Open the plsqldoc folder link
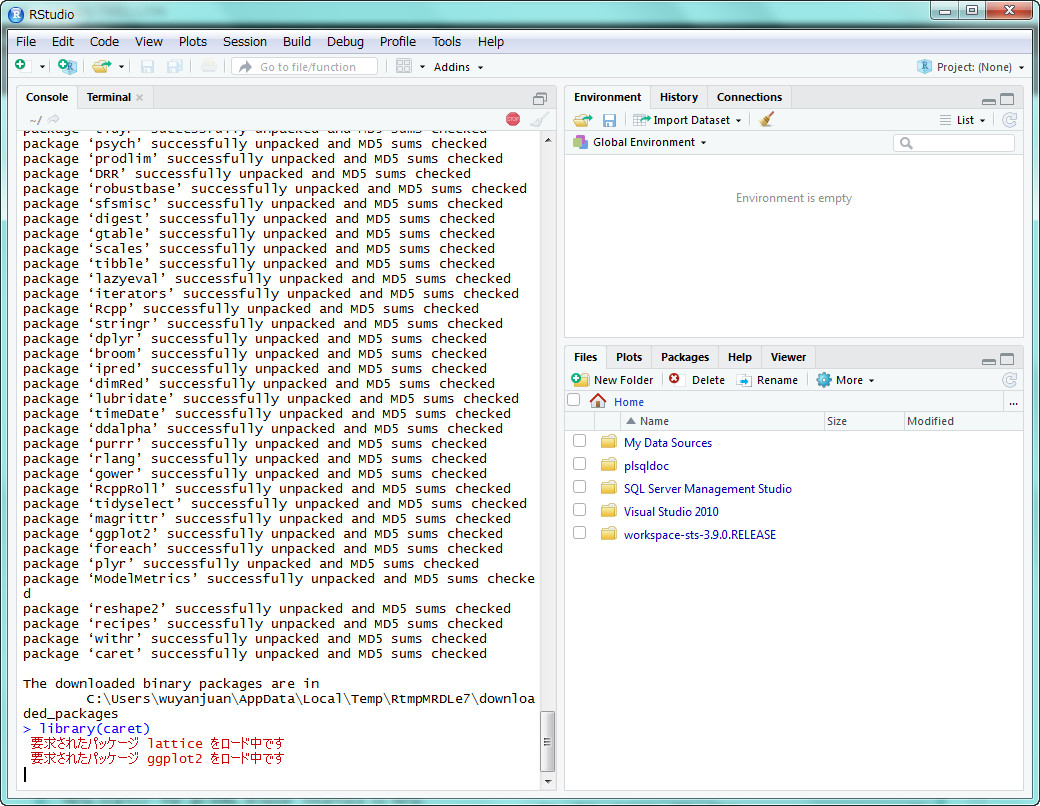 (x=646, y=466)
